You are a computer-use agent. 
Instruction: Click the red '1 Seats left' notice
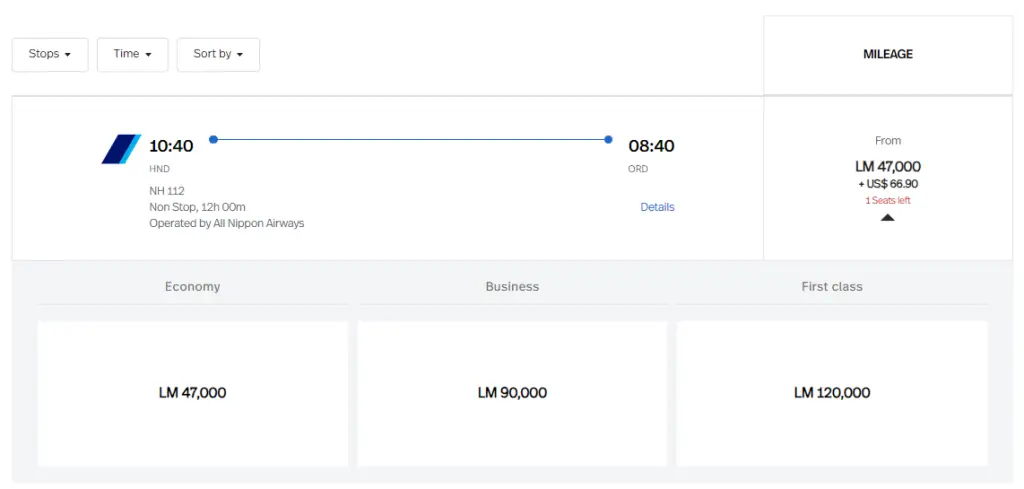tap(887, 200)
